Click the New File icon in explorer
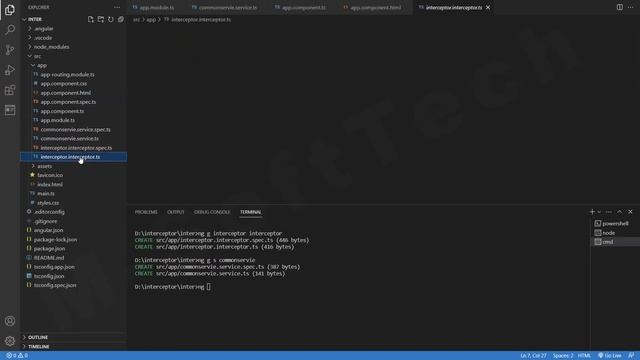This screenshot has width=640, height=360. point(91,19)
